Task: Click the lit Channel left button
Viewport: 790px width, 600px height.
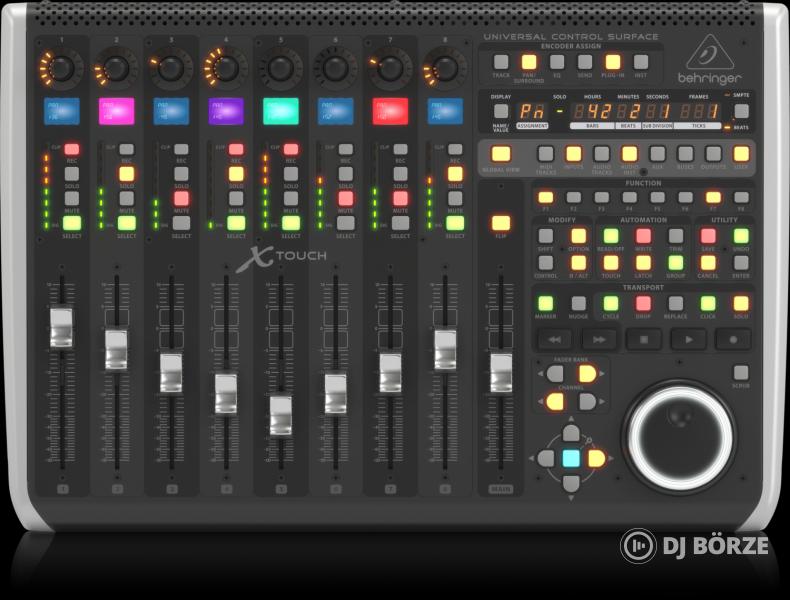Action: point(555,402)
